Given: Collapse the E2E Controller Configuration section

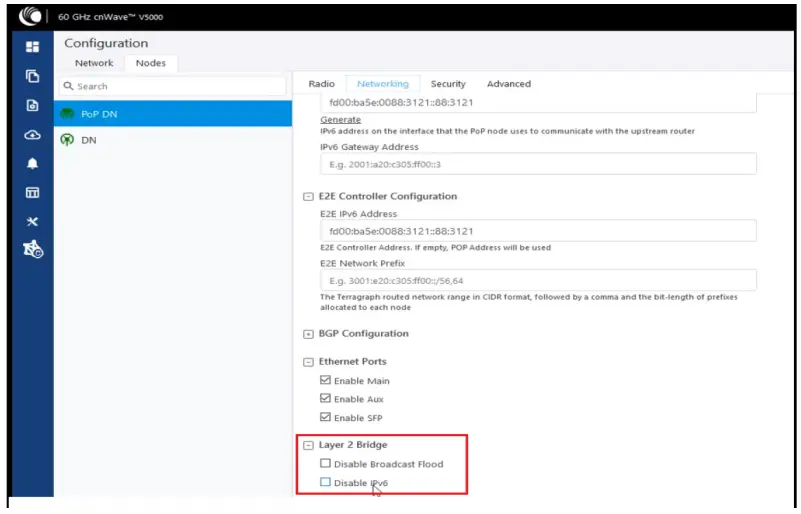Looking at the screenshot, I should [308, 197].
